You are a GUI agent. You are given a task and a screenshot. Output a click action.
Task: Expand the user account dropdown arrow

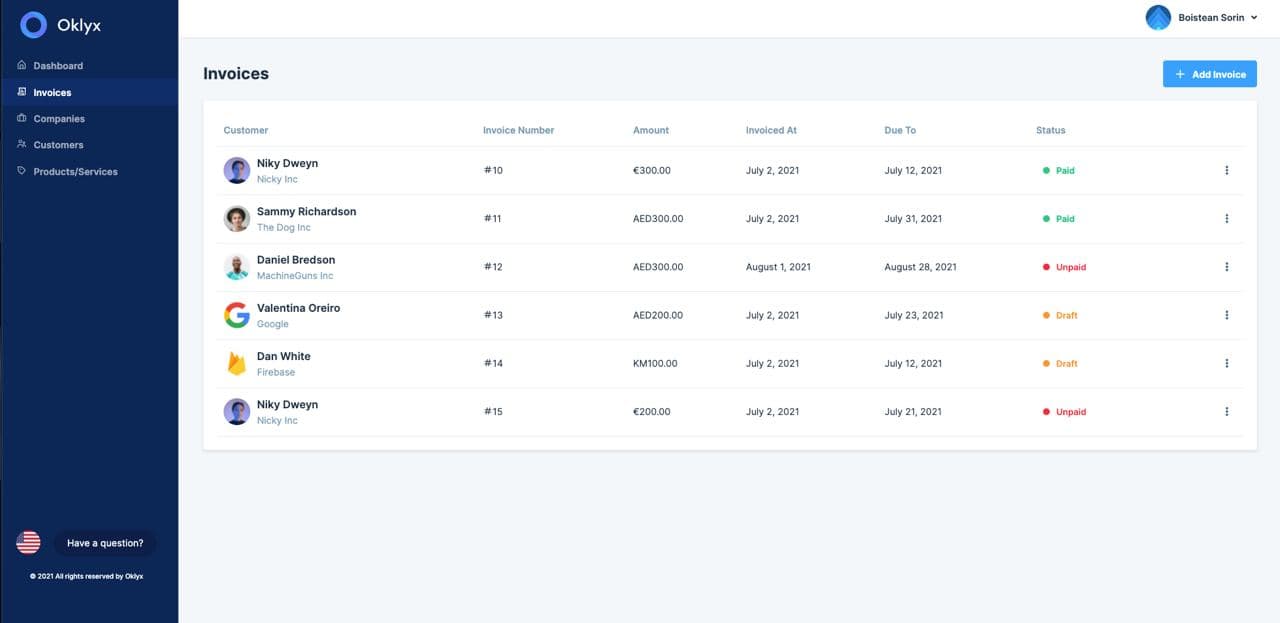click(1254, 18)
